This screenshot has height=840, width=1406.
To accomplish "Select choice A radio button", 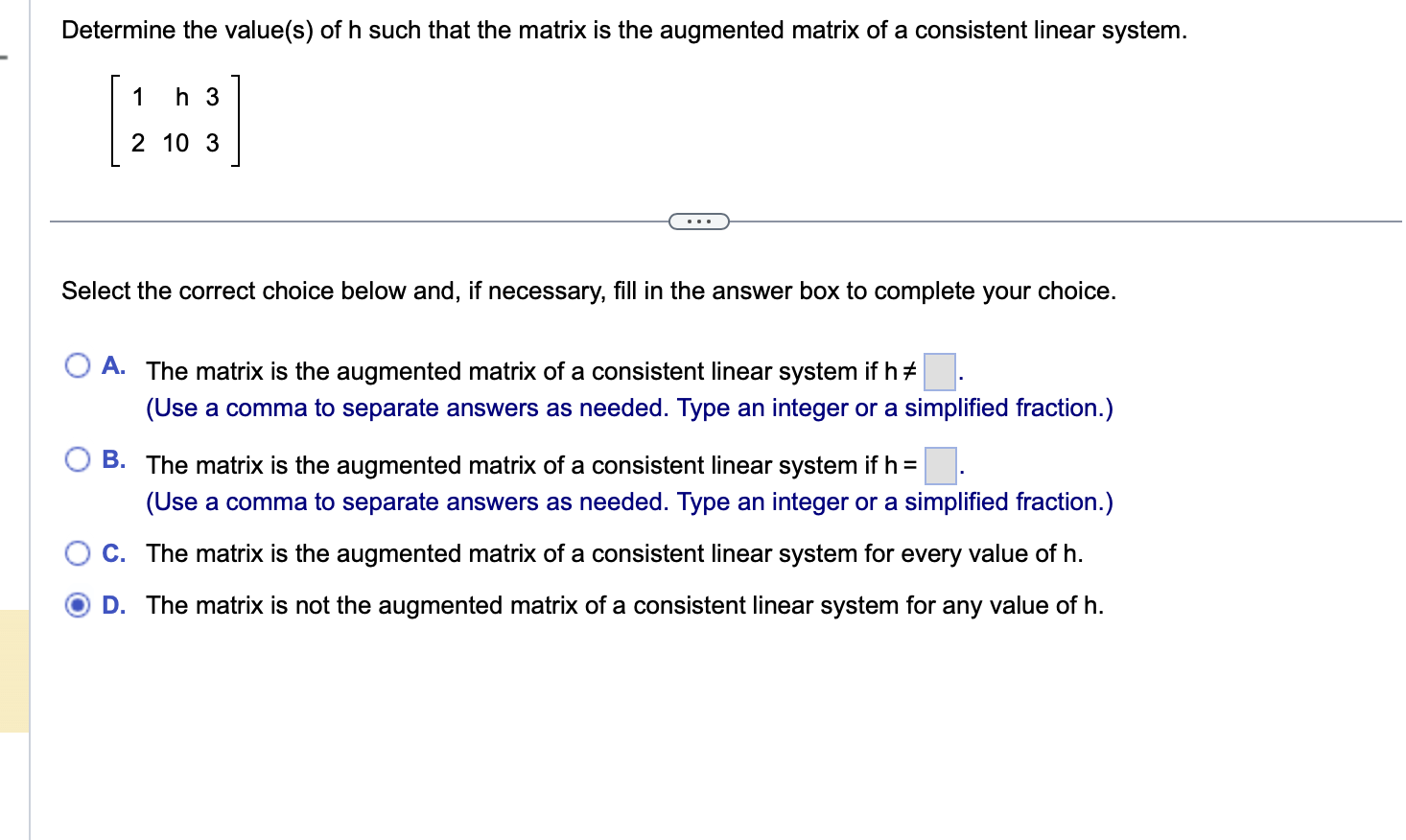I will click(x=78, y=364).
